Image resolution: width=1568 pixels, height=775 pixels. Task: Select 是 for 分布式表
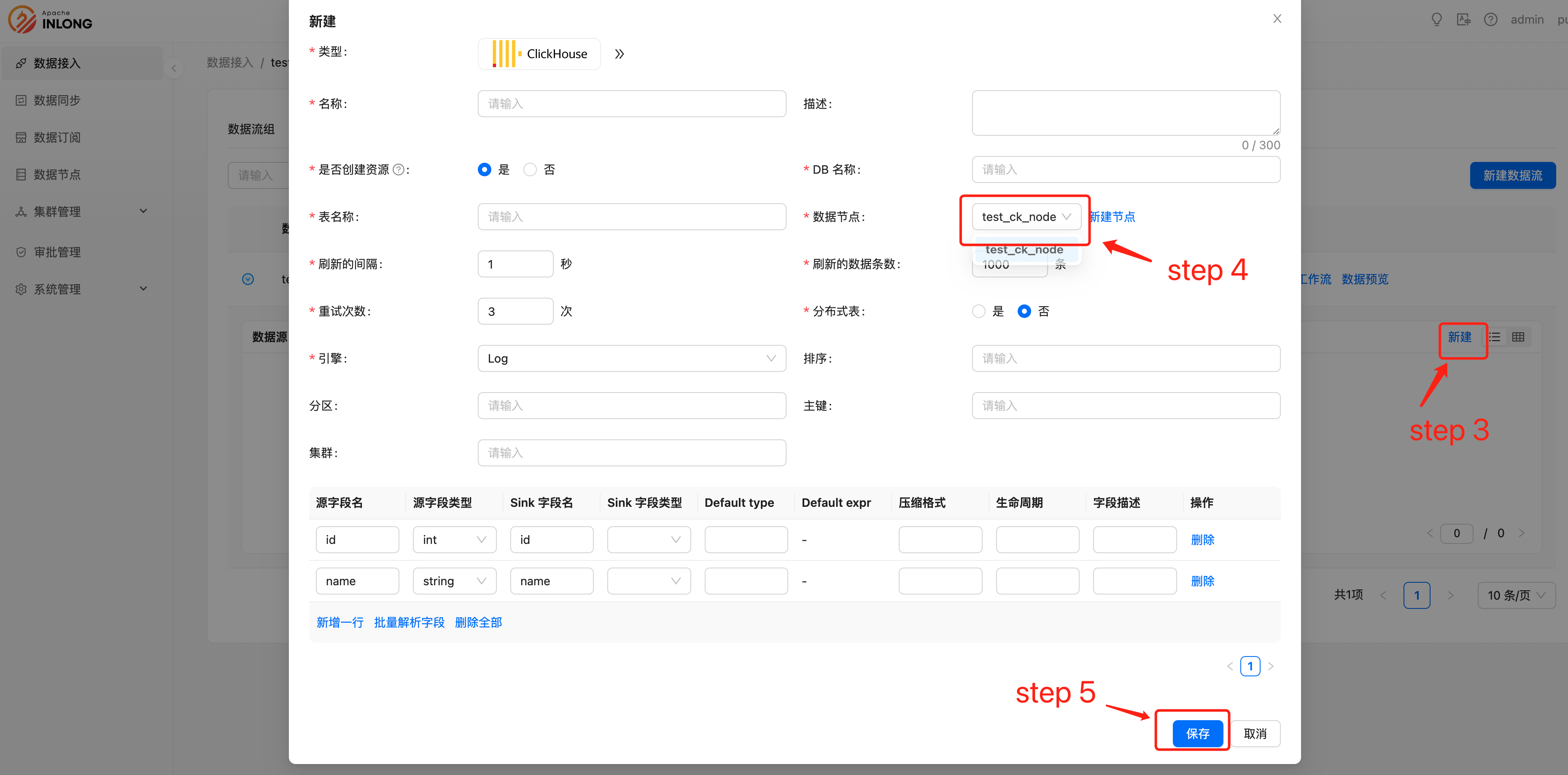click(979, 312)
